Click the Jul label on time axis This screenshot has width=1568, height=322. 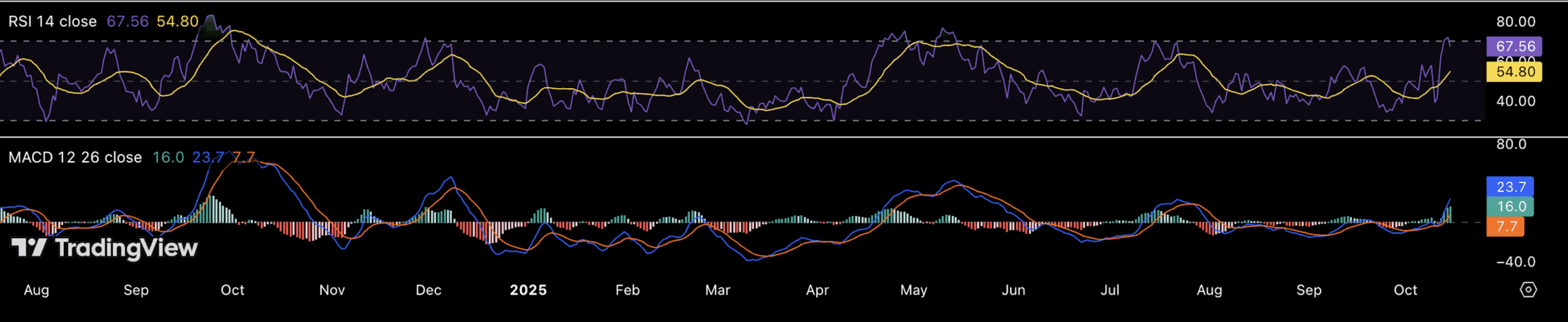1110,290
